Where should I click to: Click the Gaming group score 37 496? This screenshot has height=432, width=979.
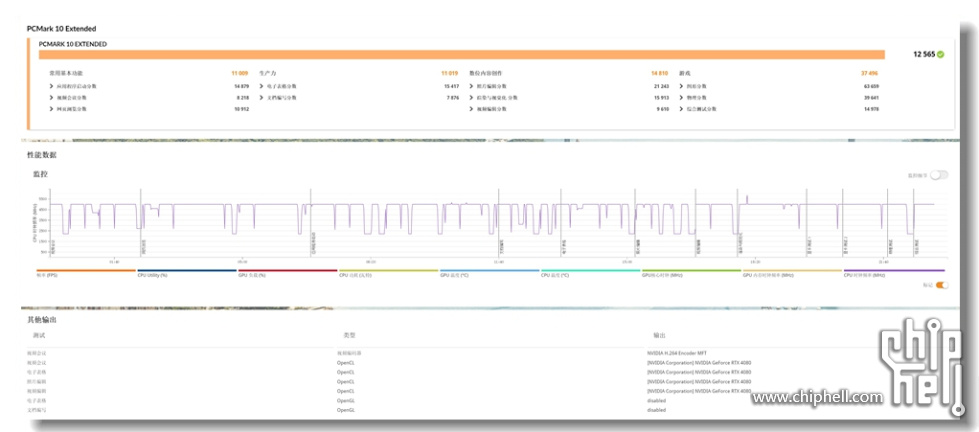(870, 73)
